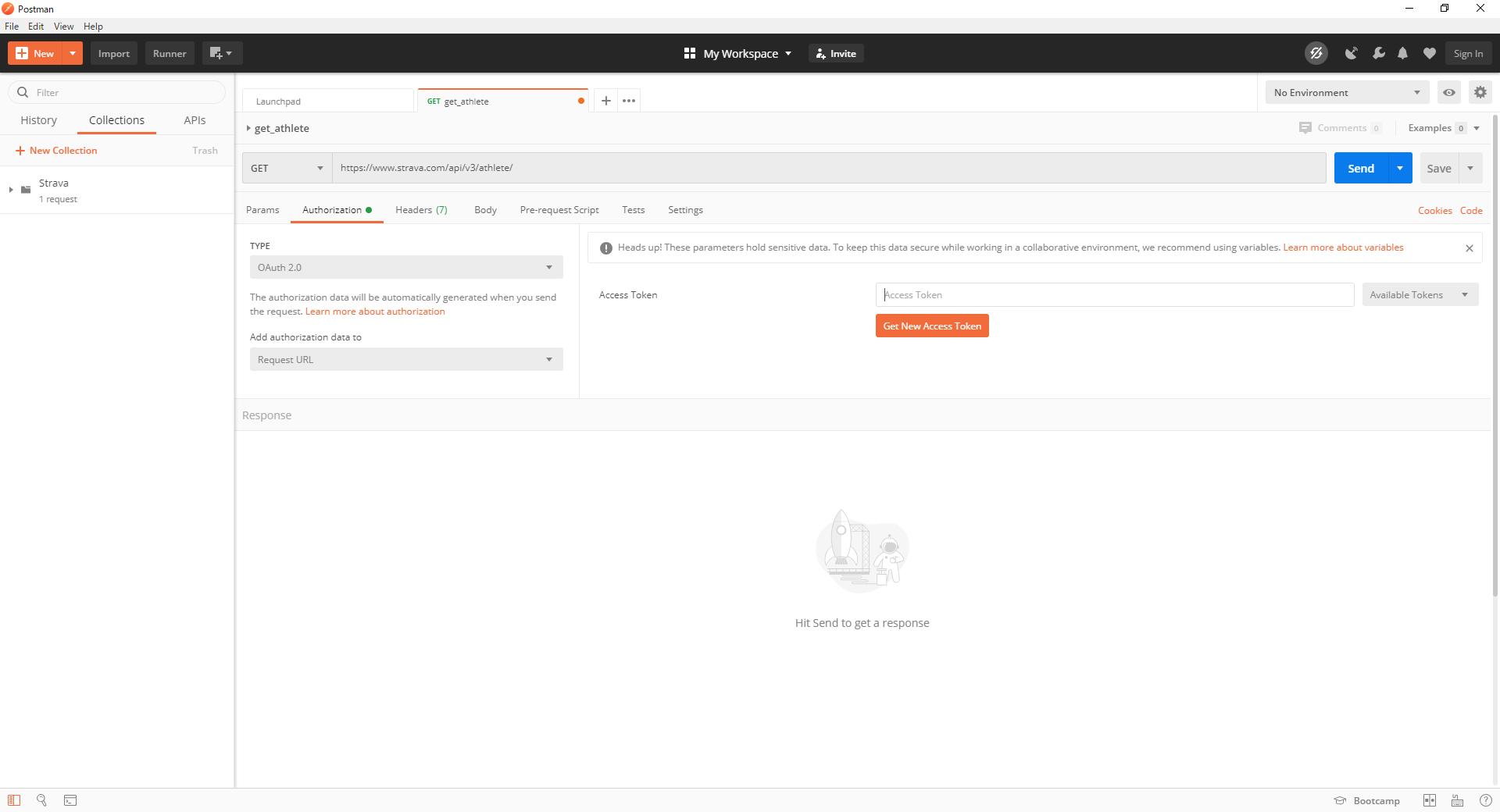
Task: Open the Tests tab
Action: (x=634, y=210)
